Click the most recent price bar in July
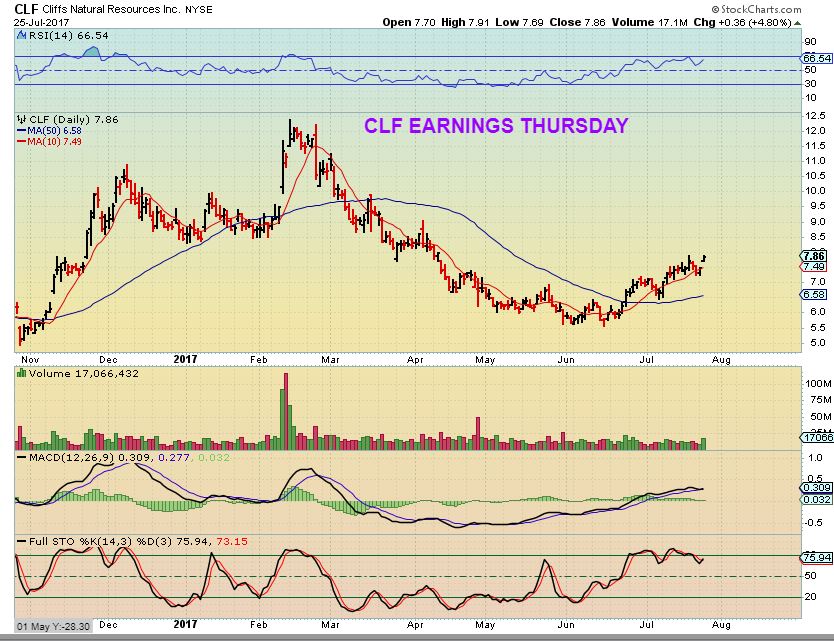This screenshot has height=641, width=834. click(704, 259)
